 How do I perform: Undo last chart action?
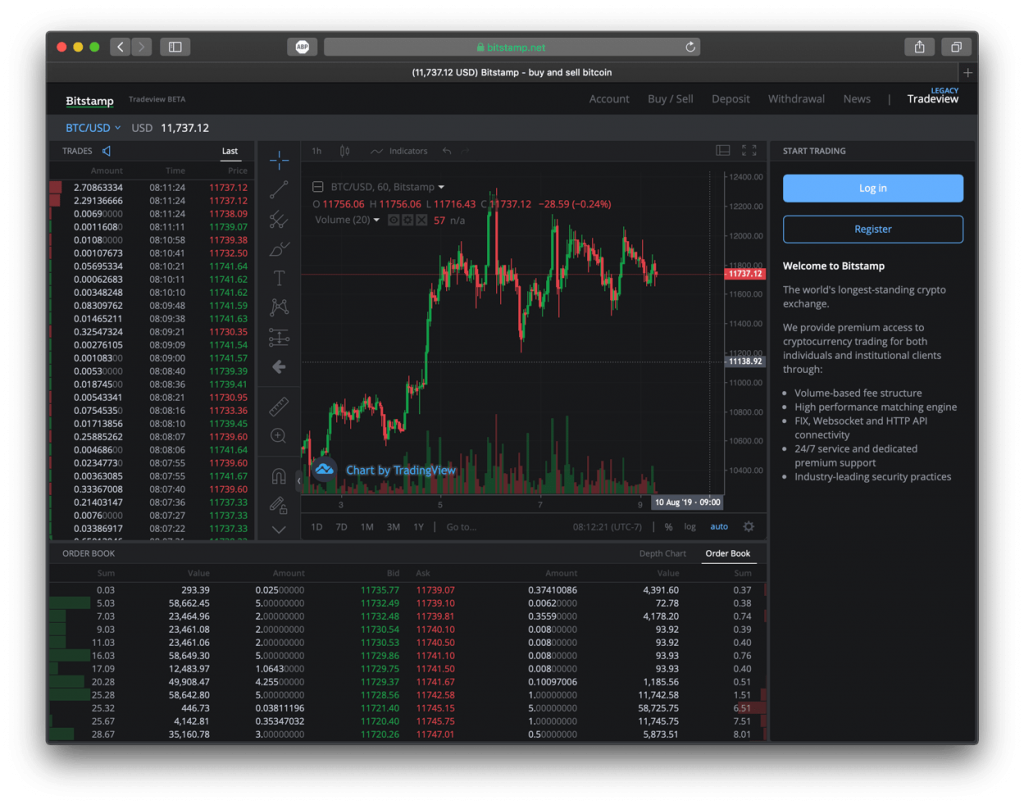(x=447, y=151)
